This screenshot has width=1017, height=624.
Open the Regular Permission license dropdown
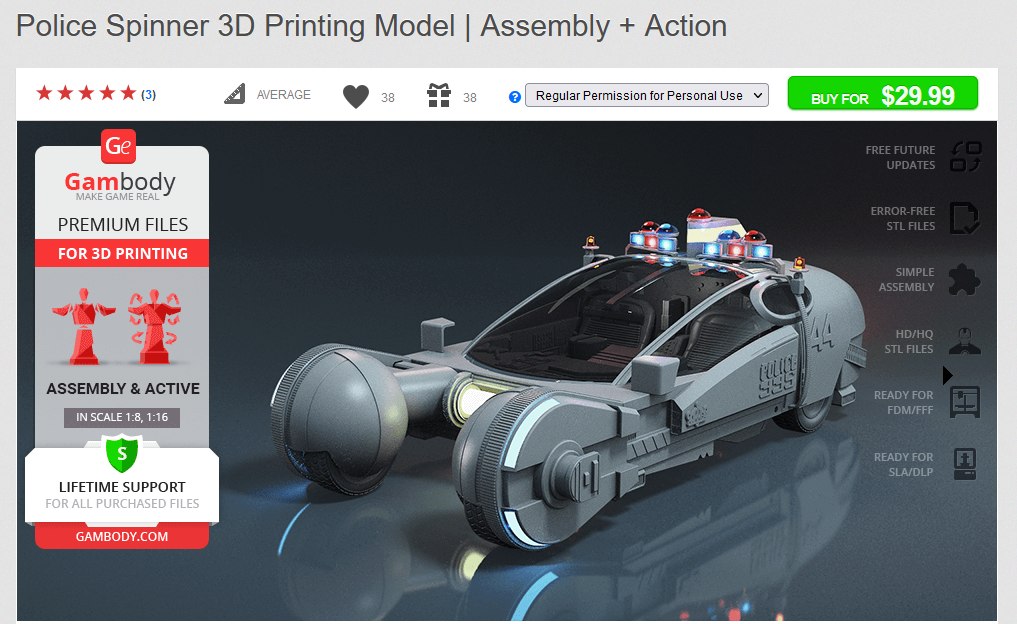click(x=647, y=95)
